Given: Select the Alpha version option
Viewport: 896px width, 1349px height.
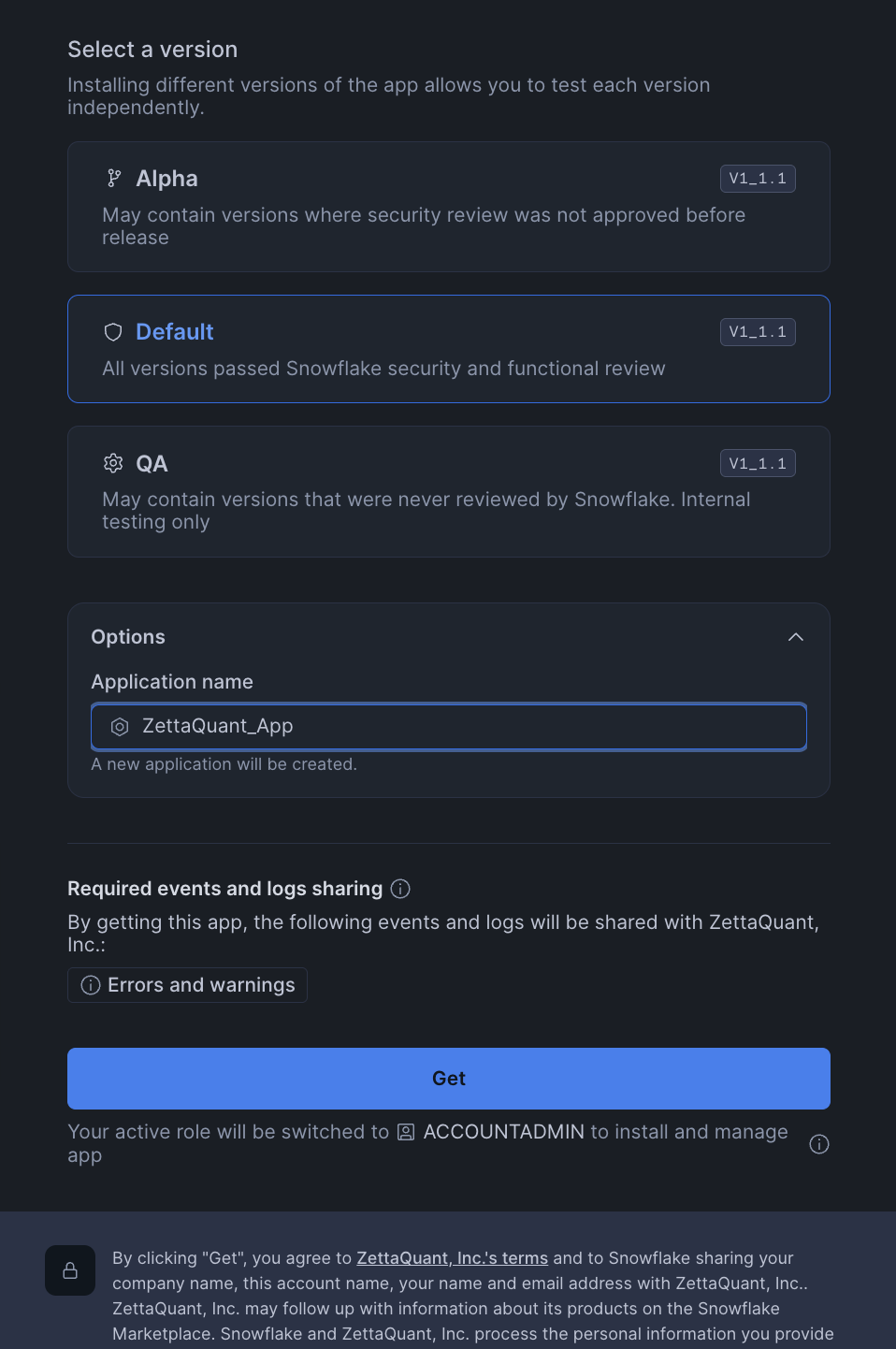Looking at the screenshot, I should tap(449, 207).
